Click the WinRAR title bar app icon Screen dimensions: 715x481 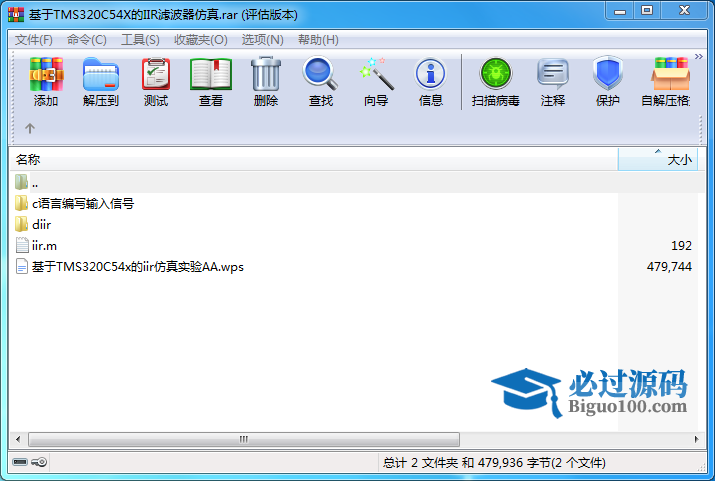(16, 15)
